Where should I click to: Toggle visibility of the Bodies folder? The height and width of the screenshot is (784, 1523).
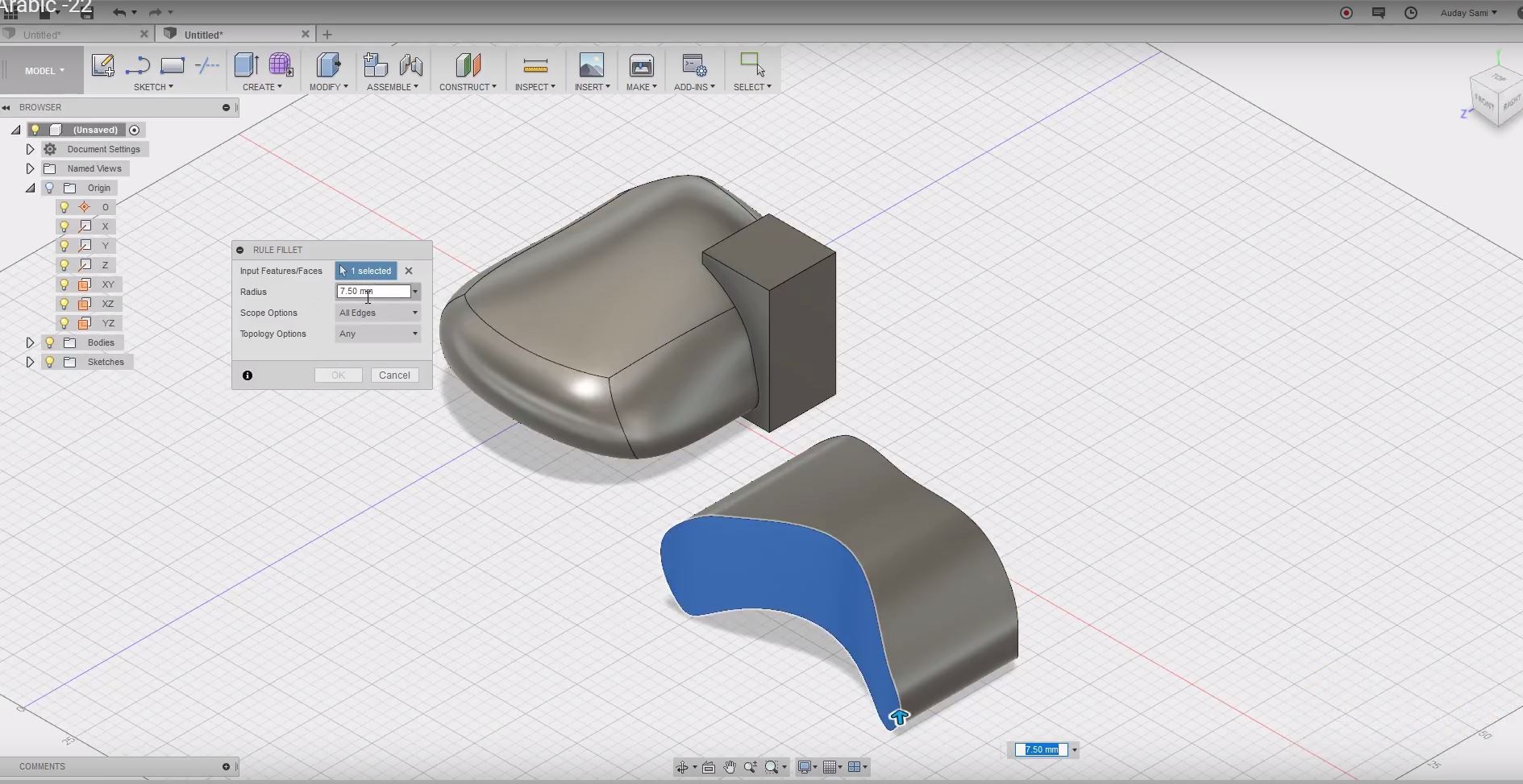[48, 342]
